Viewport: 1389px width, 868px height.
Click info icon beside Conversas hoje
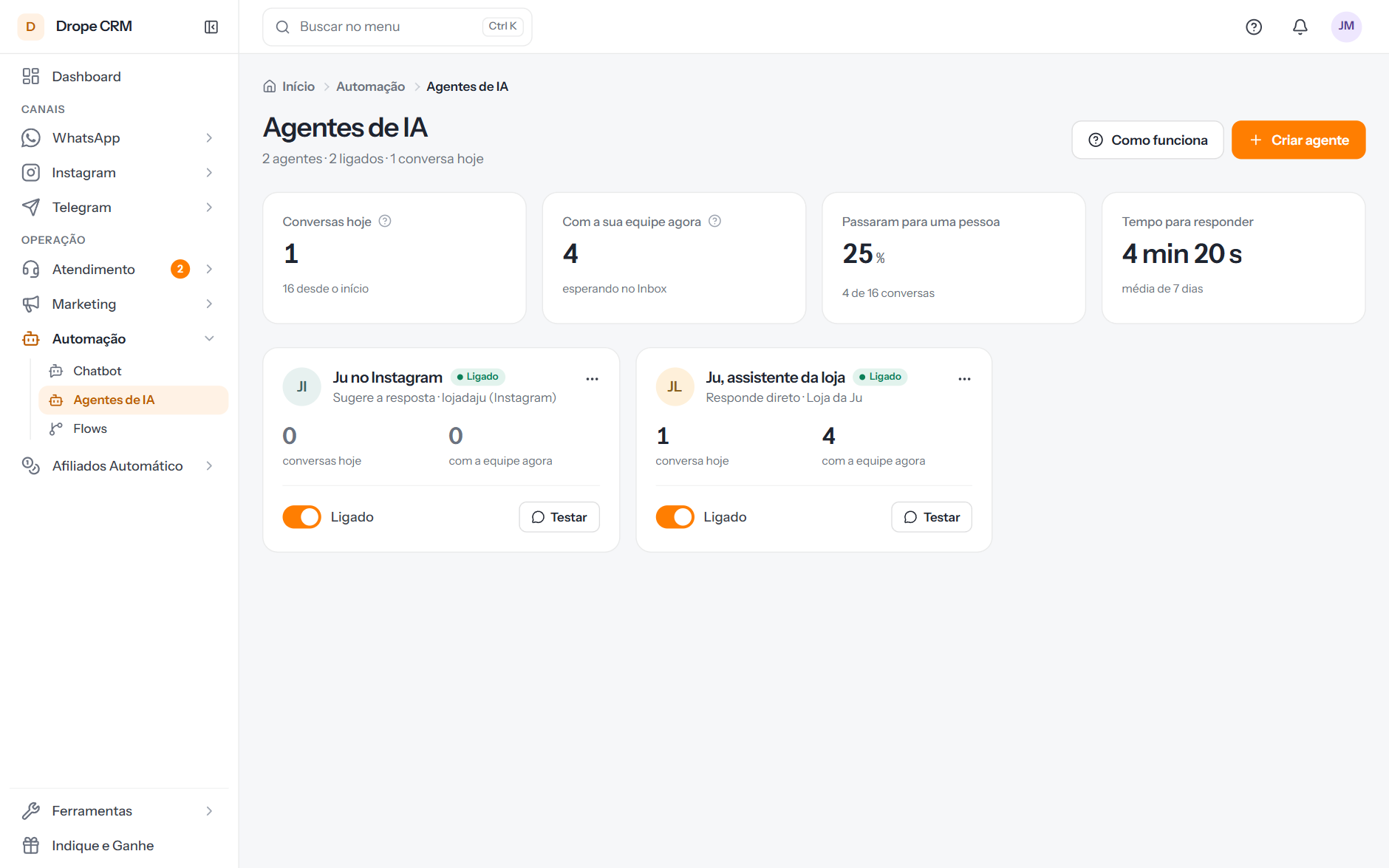click(385, 221)
